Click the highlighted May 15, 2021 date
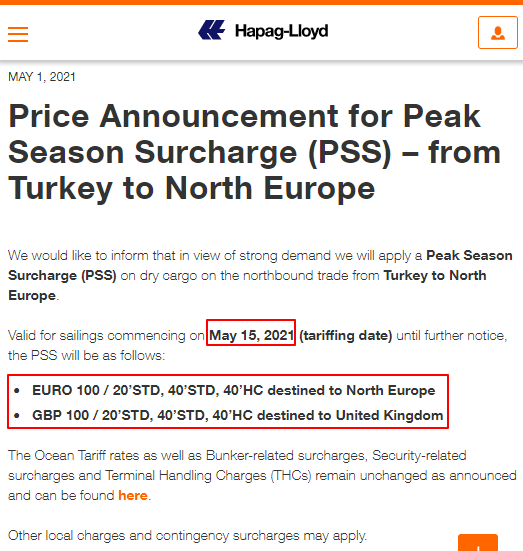523x551 pixels. pyautogui.click(x=251, y=335)
